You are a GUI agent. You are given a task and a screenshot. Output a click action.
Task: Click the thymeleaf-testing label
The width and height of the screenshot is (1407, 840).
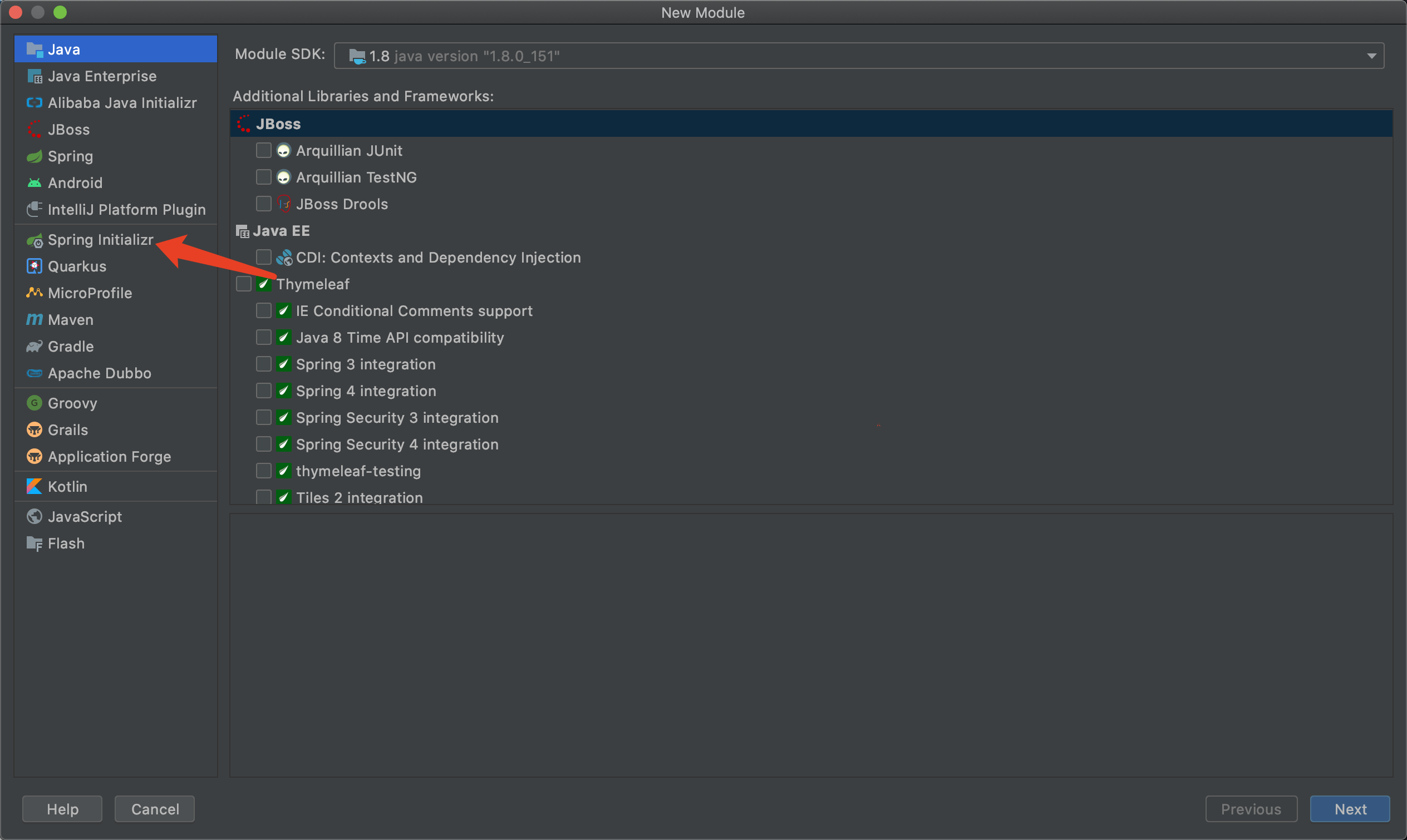coord(358,471)
